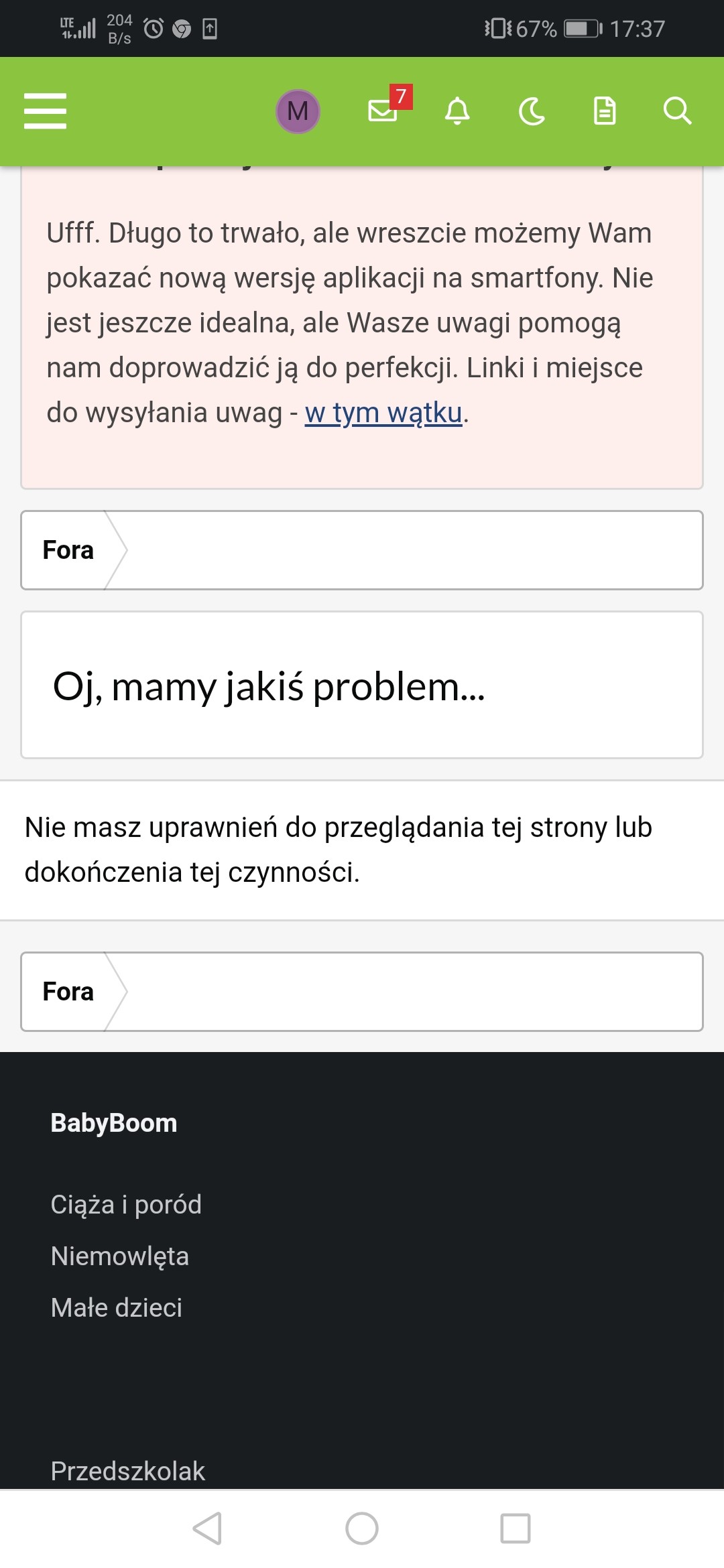
Task: Click the permissions error message text
Action: point(338,849)
